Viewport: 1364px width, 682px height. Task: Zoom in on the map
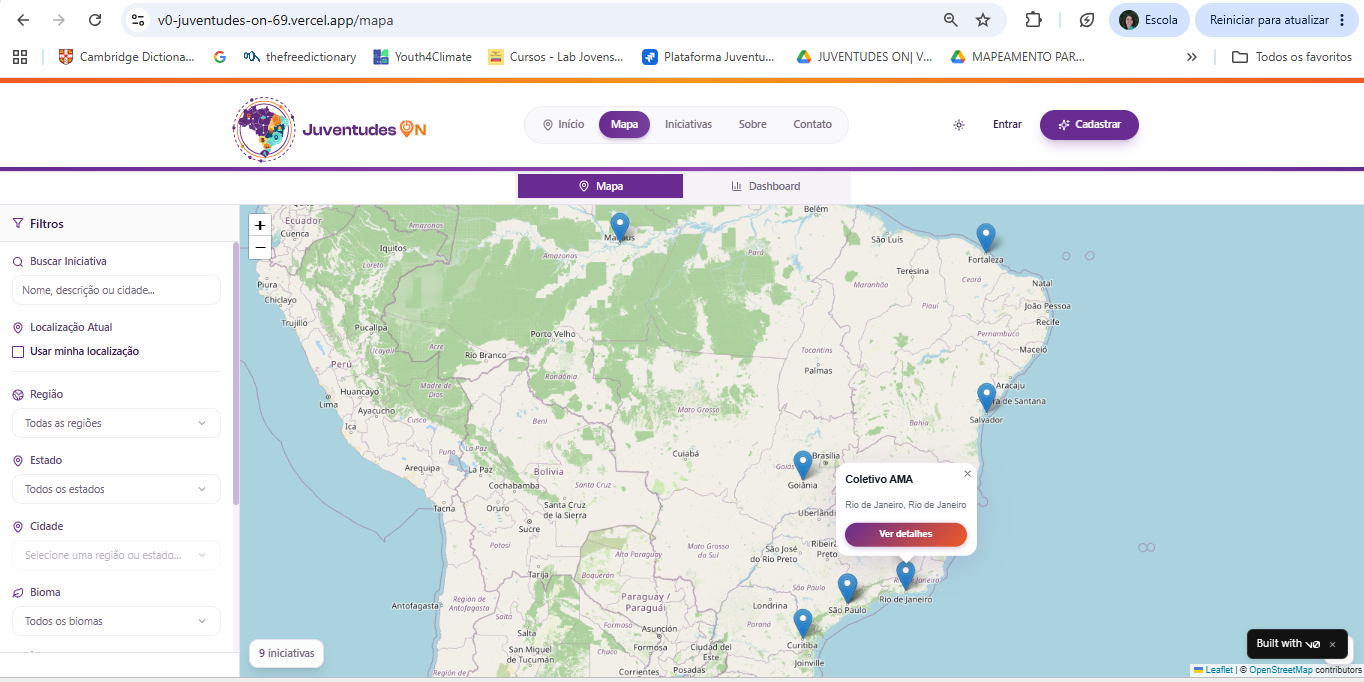260,225
